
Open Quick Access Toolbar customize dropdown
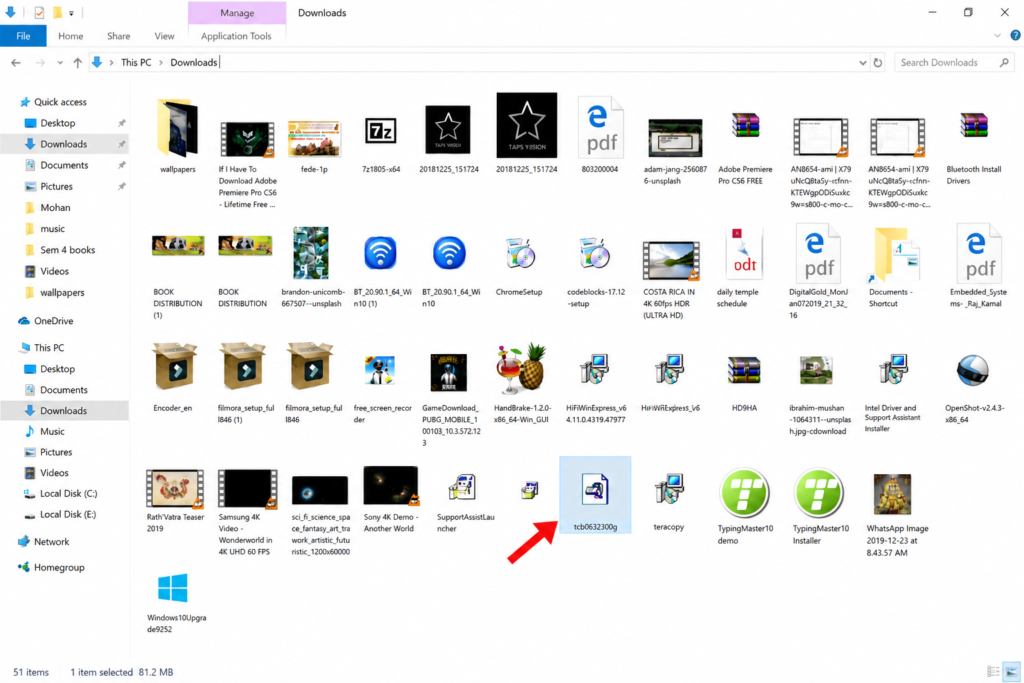(x=71, y=13)
